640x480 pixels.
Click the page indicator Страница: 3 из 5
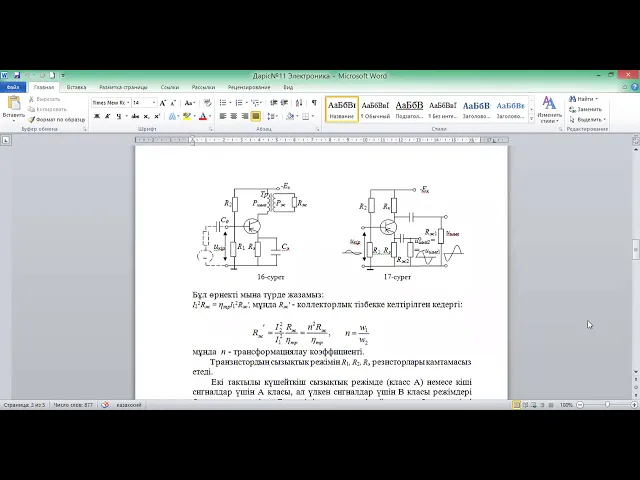pyautogui.click(x=24, y=405)
